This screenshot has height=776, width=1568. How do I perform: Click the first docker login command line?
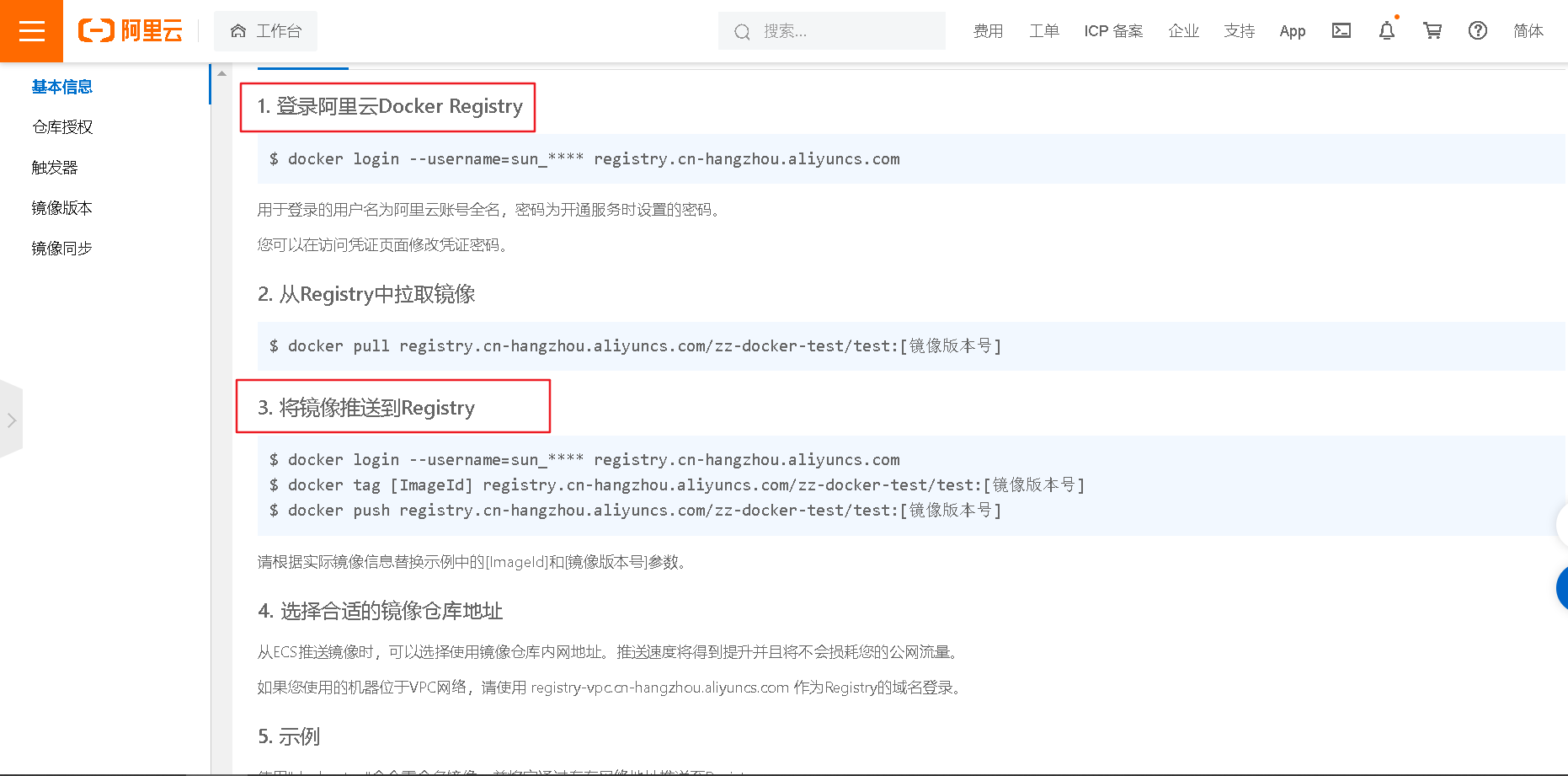point(584,159)
